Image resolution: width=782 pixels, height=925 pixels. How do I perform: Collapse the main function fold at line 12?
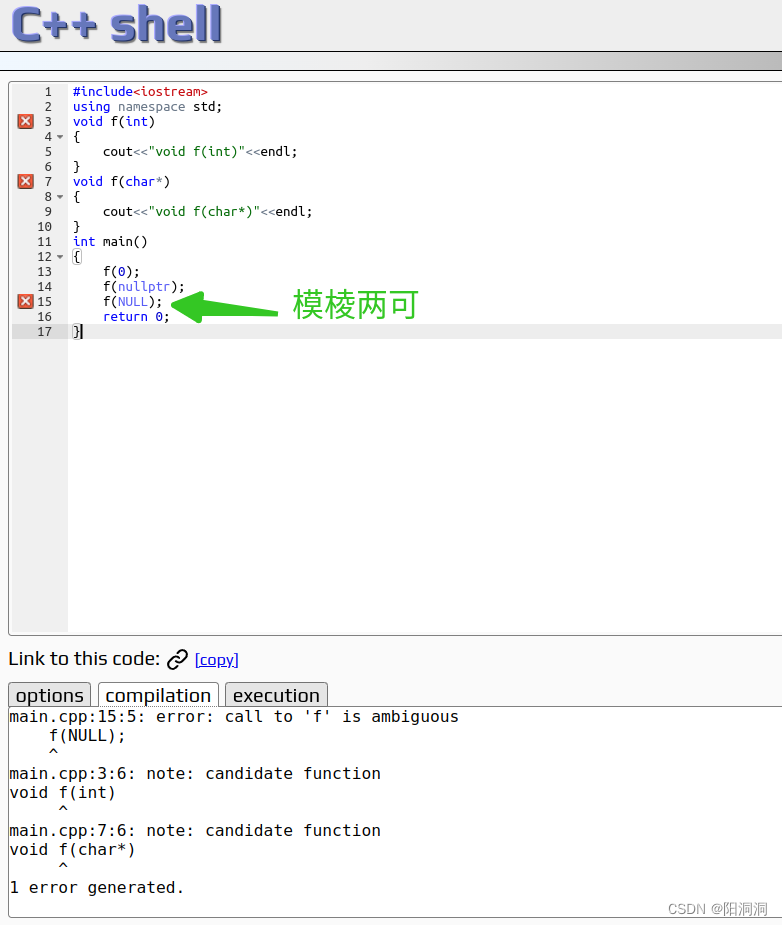[60, 257]
